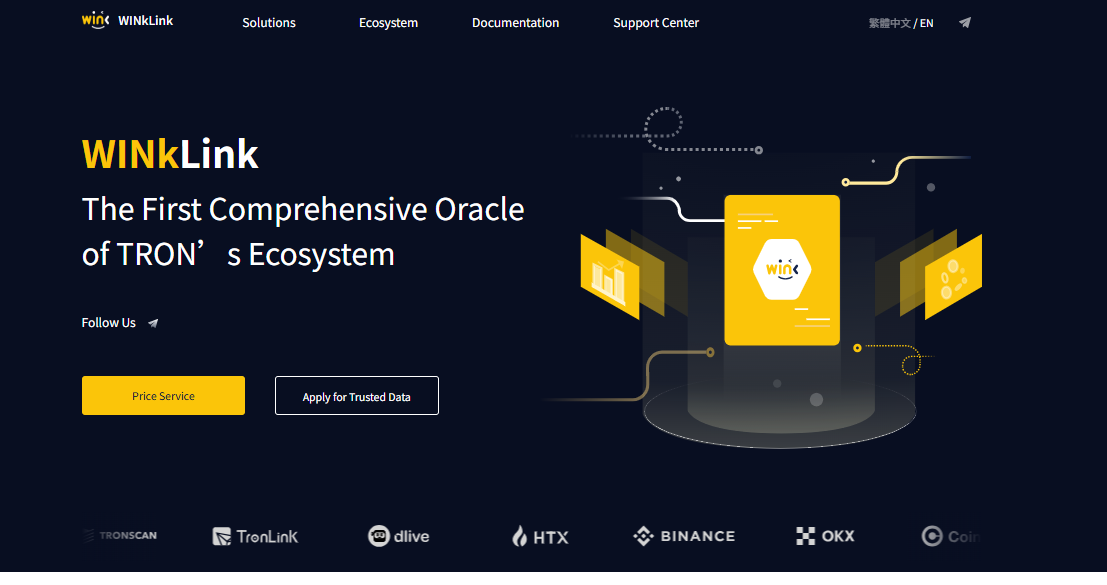Open the OKX partner logo
1107x585 pixels.
[825, 536]
